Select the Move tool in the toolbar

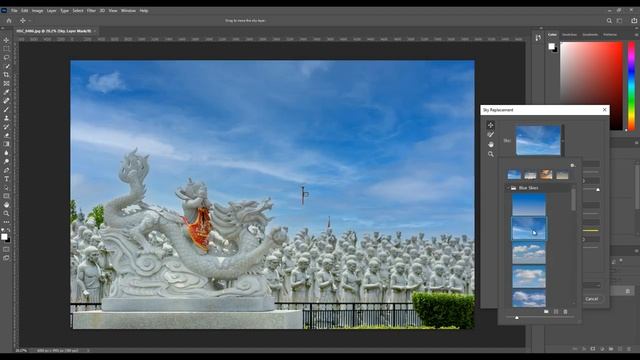pyautogui.click(x=6, y=40)
